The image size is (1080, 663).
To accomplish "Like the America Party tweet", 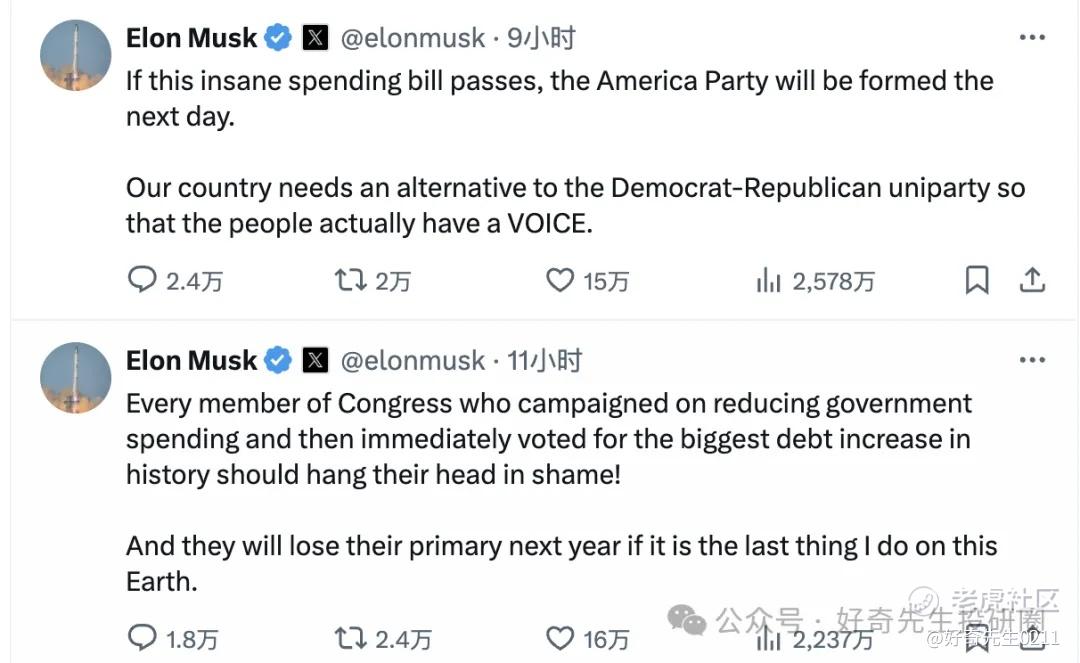I will click(560, 280).
